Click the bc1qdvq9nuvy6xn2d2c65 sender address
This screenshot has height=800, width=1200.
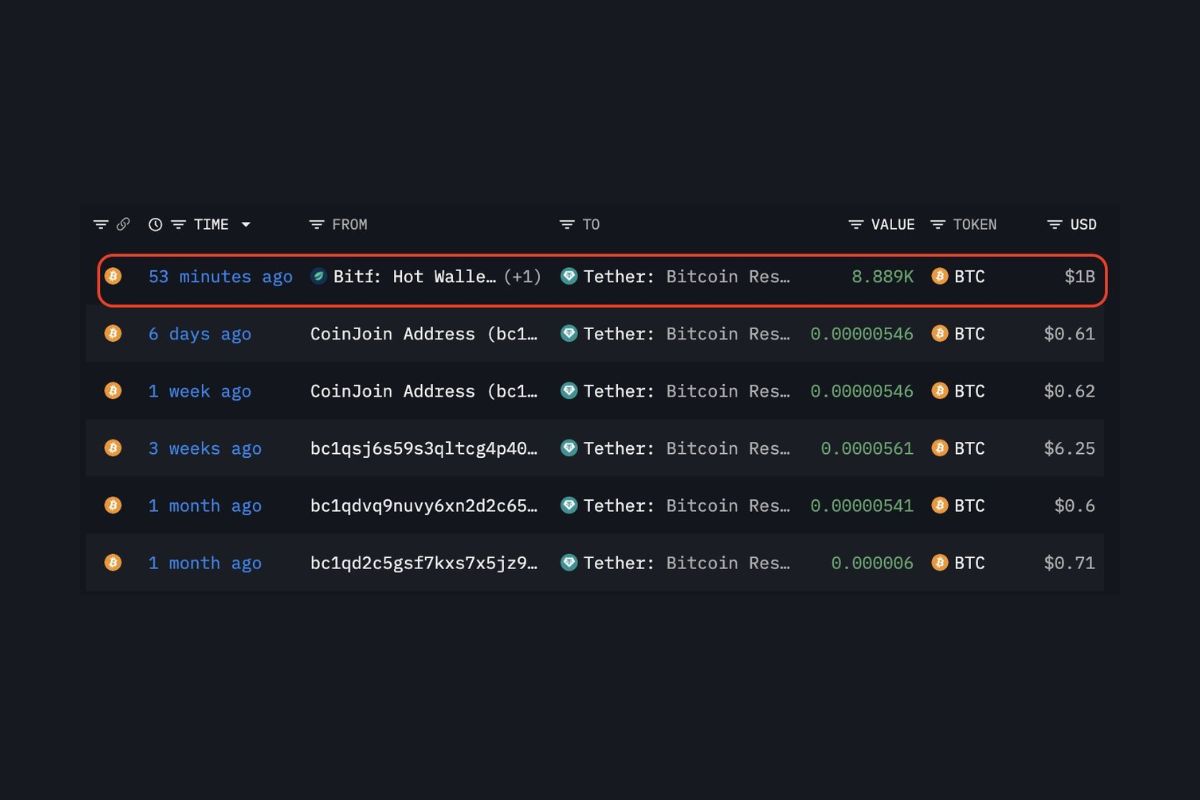[x=424, y=506]
